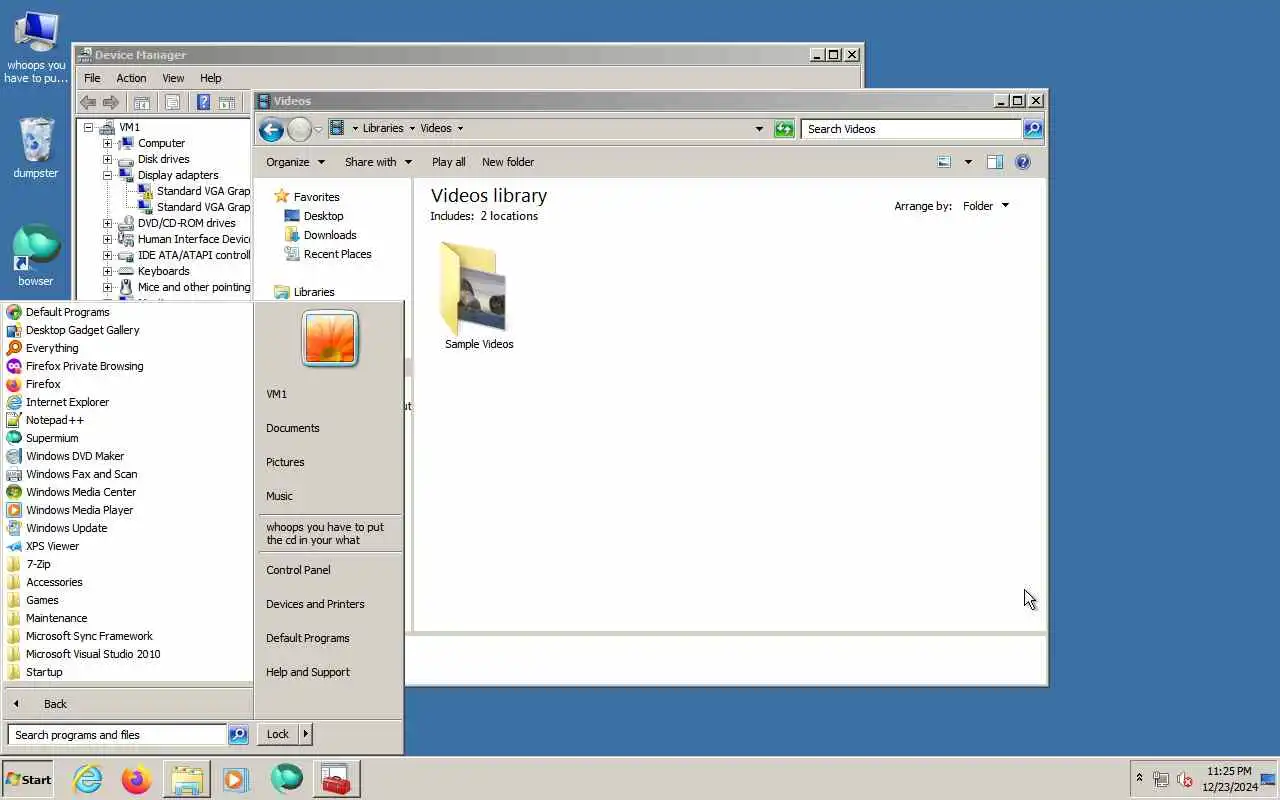1280x800 pixels.
Task: Click Play all in Videos toolbar
Action: click(448, 162)
